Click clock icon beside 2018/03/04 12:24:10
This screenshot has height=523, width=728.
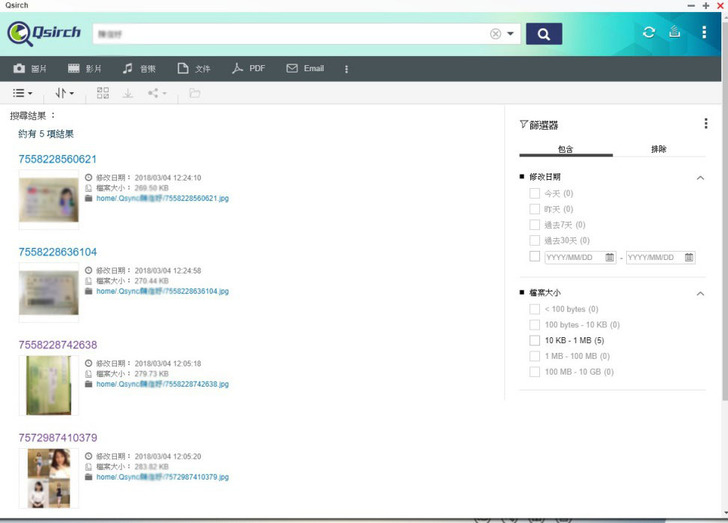pos(89,177)
